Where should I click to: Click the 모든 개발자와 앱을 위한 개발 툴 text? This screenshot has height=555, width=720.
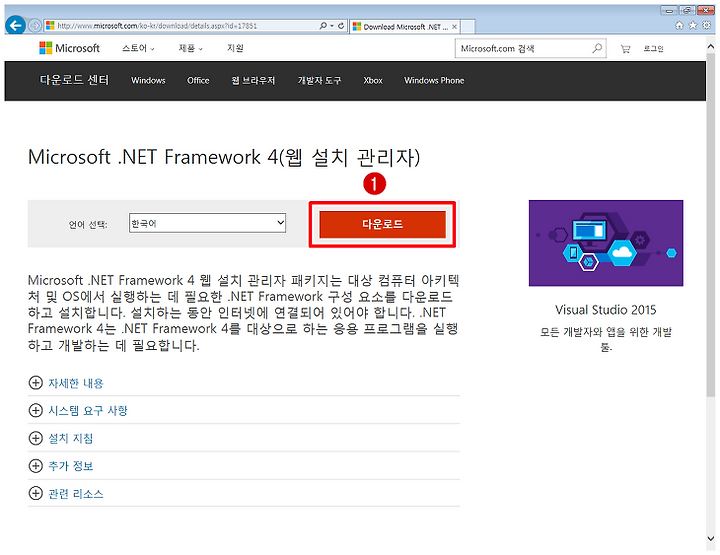pos(606,339)
